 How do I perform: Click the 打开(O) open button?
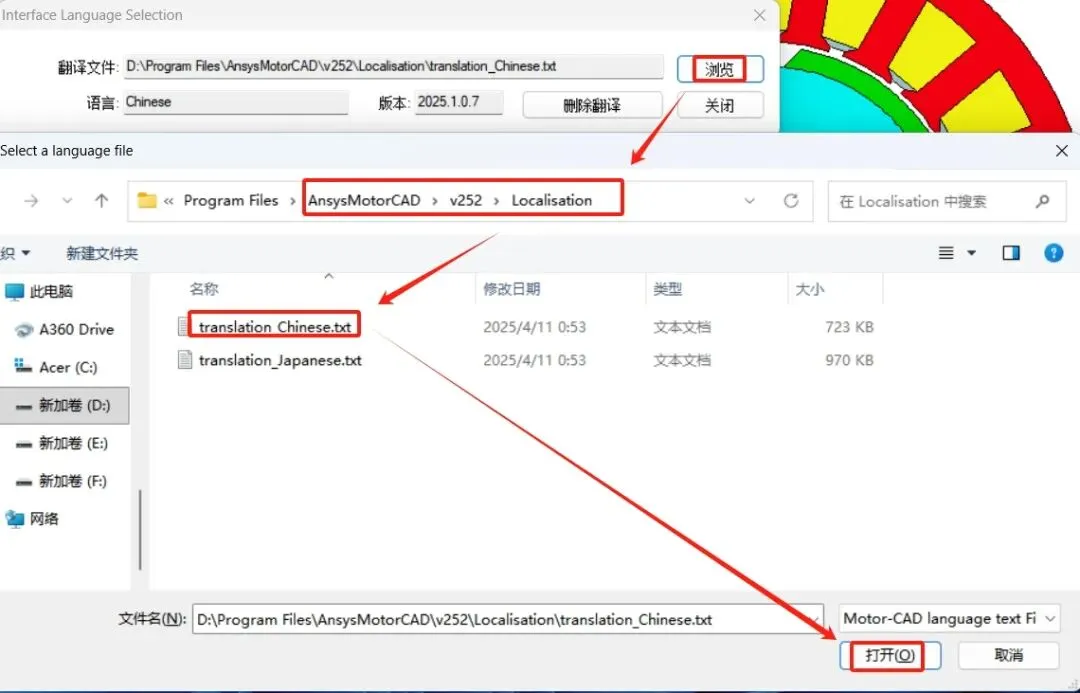coord(890,655)
